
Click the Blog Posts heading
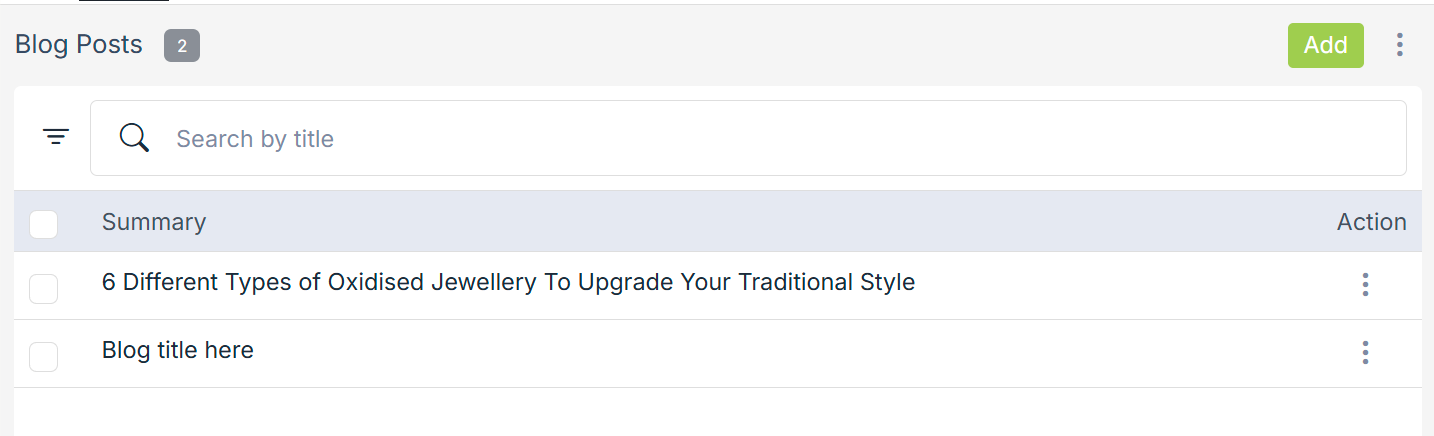79,45
